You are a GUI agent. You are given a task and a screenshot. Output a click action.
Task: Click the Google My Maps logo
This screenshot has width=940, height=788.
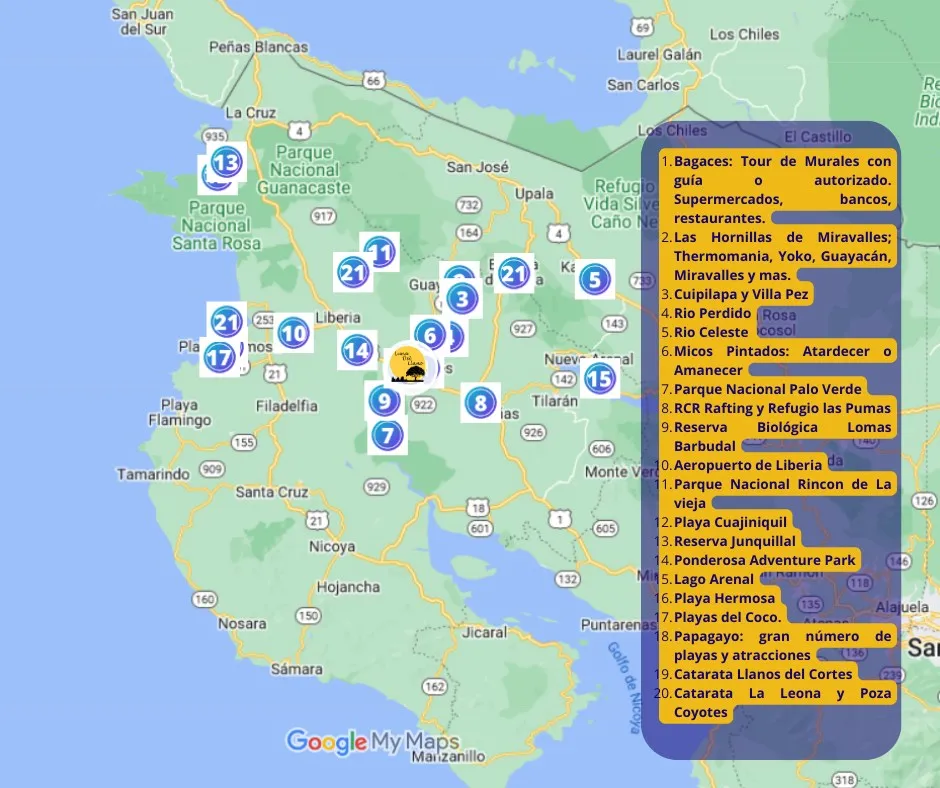tap(373, 742)
